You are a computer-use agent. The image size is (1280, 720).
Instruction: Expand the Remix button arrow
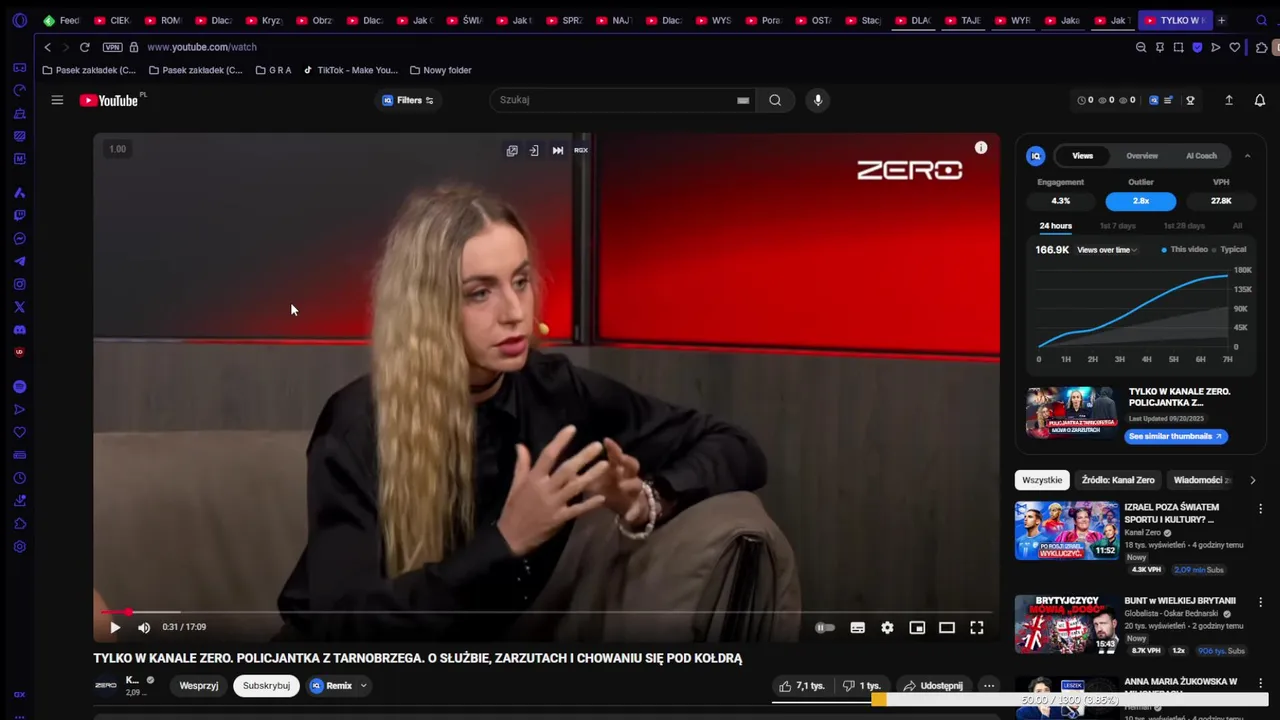364,686
